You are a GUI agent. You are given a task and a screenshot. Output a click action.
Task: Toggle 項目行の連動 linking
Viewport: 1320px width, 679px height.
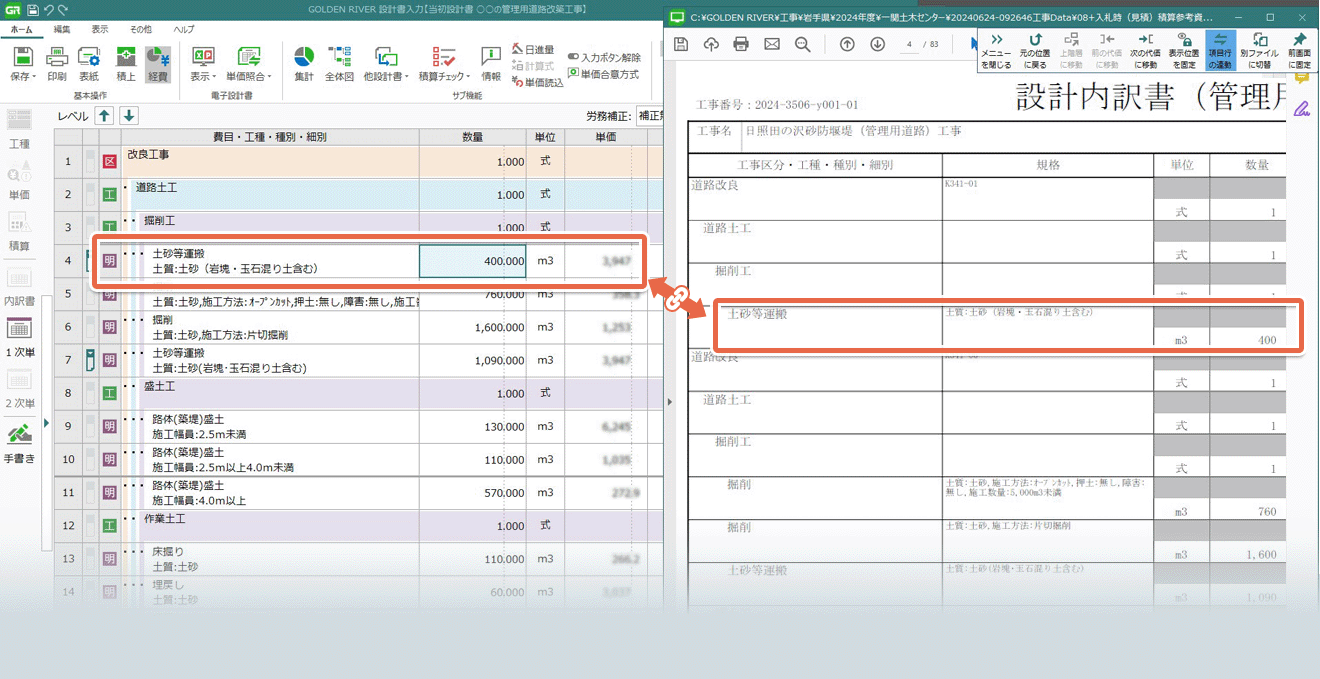[x=1220, y=51]
